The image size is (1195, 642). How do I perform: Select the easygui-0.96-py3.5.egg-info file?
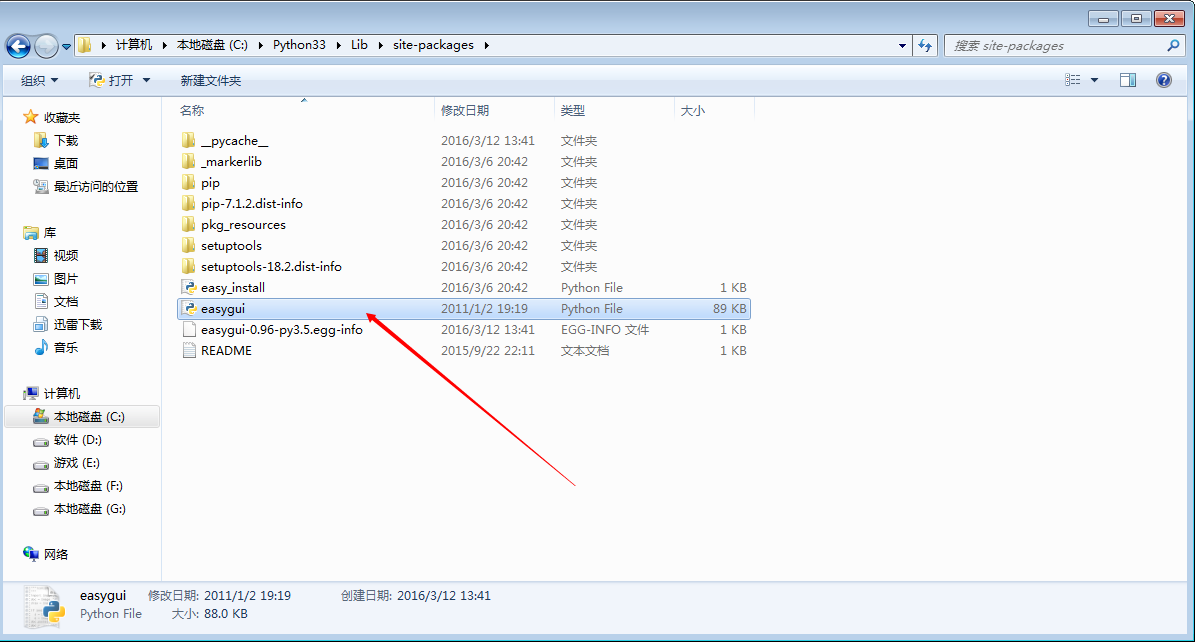[281, 330]
